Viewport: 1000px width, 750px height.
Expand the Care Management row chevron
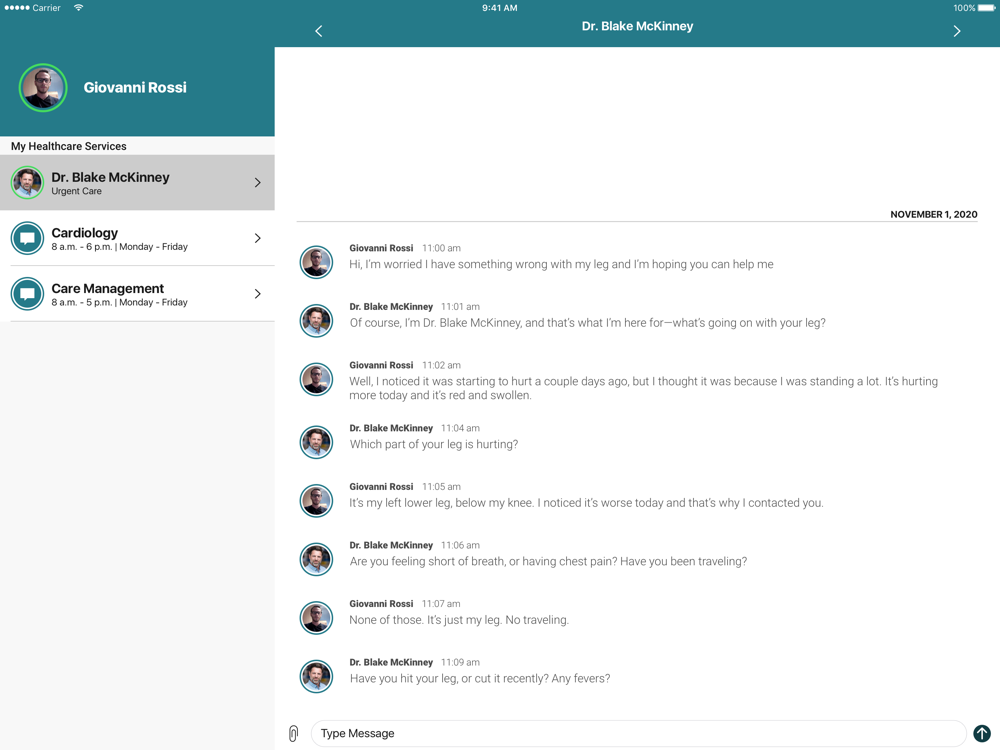258,293
